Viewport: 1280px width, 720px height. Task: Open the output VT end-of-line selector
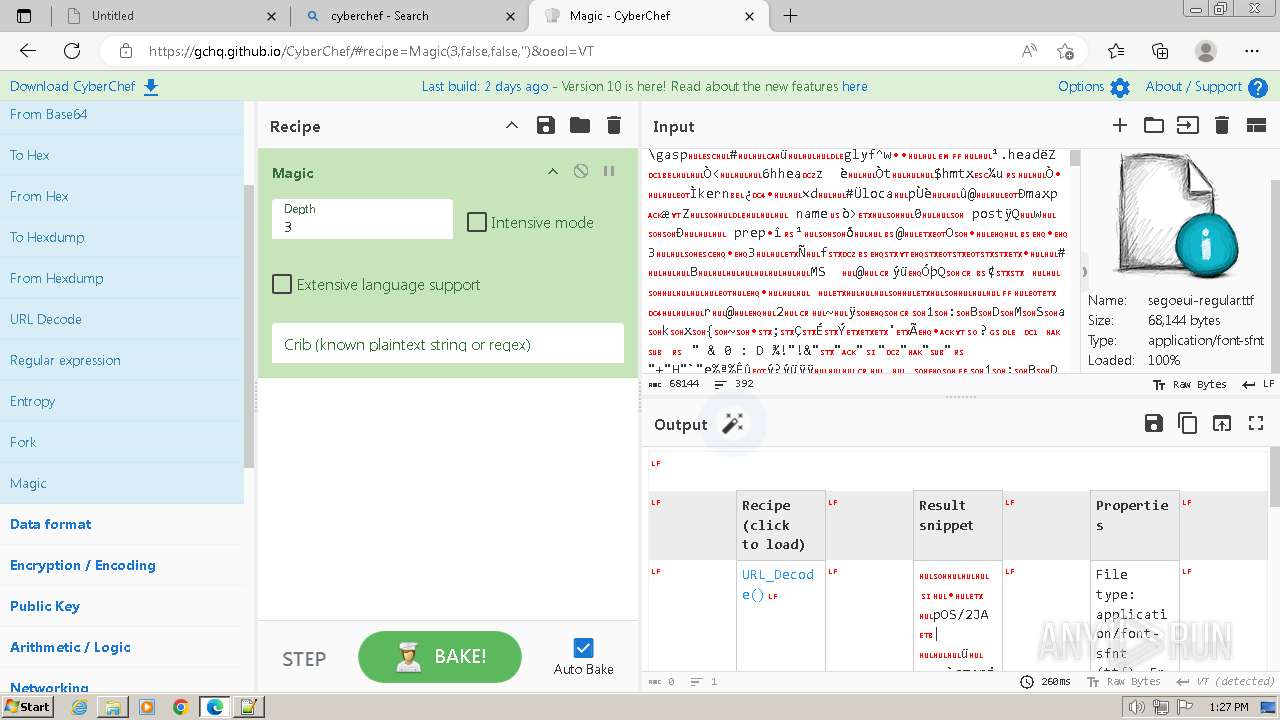1226,681
